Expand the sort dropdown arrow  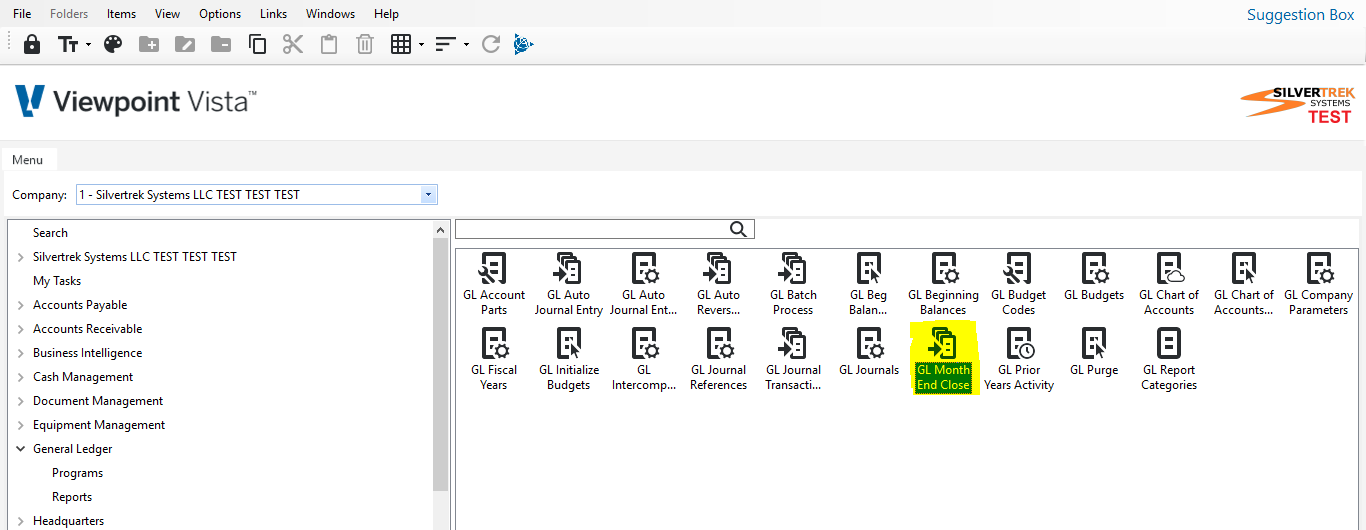(x=466, y=45)
